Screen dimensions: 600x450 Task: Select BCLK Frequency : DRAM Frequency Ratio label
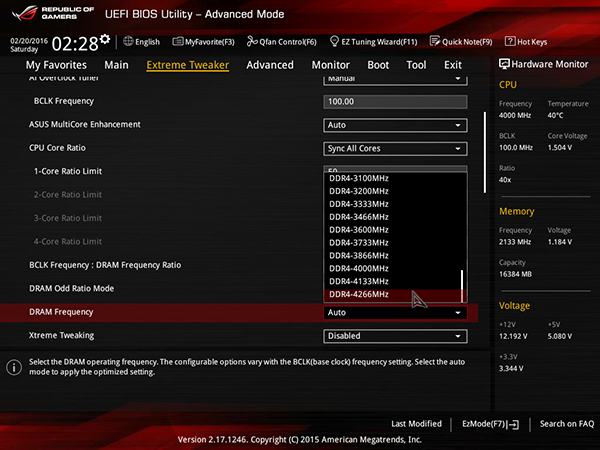(x=105, y=265)
